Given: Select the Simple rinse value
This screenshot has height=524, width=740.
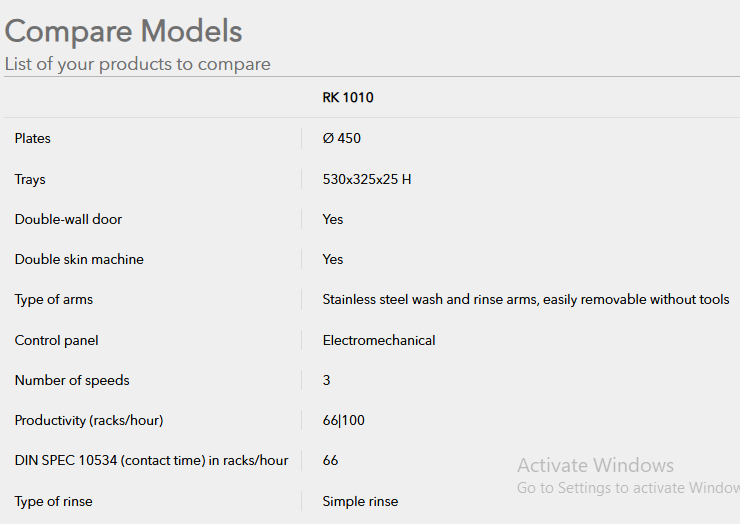Looking at the screenshot, I should coord(360,501).
